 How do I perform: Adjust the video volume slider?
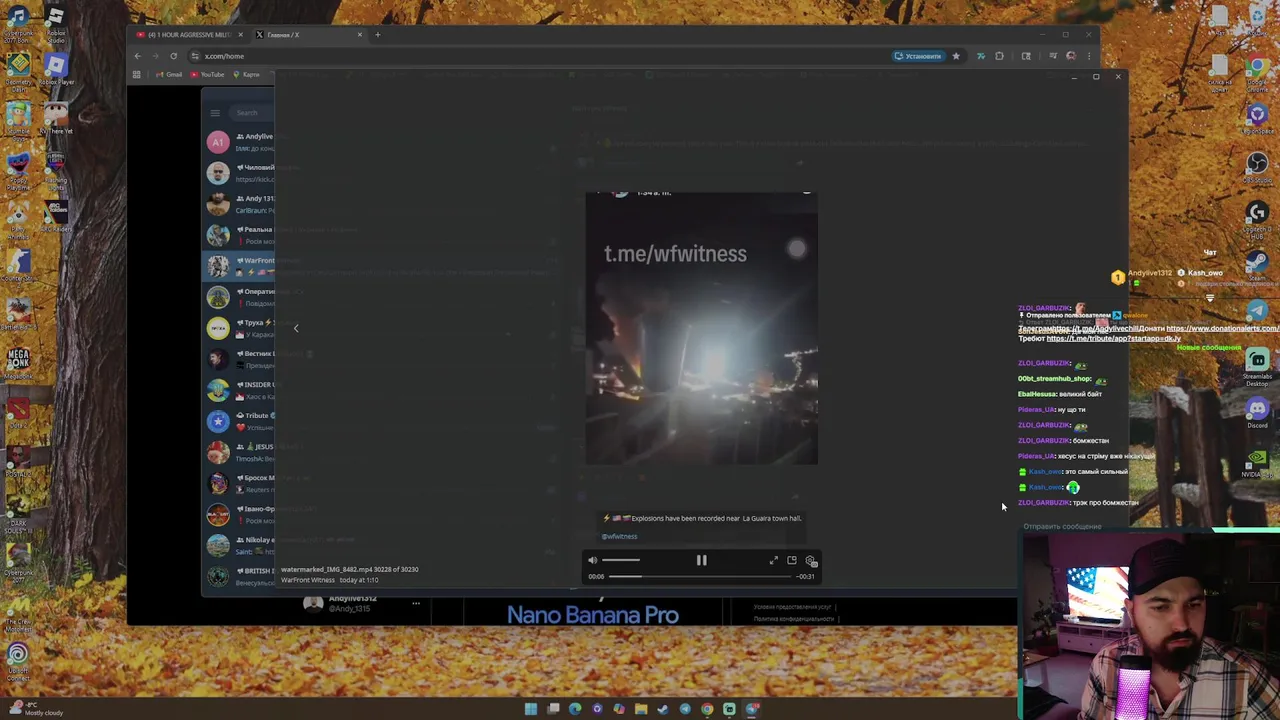621,561
